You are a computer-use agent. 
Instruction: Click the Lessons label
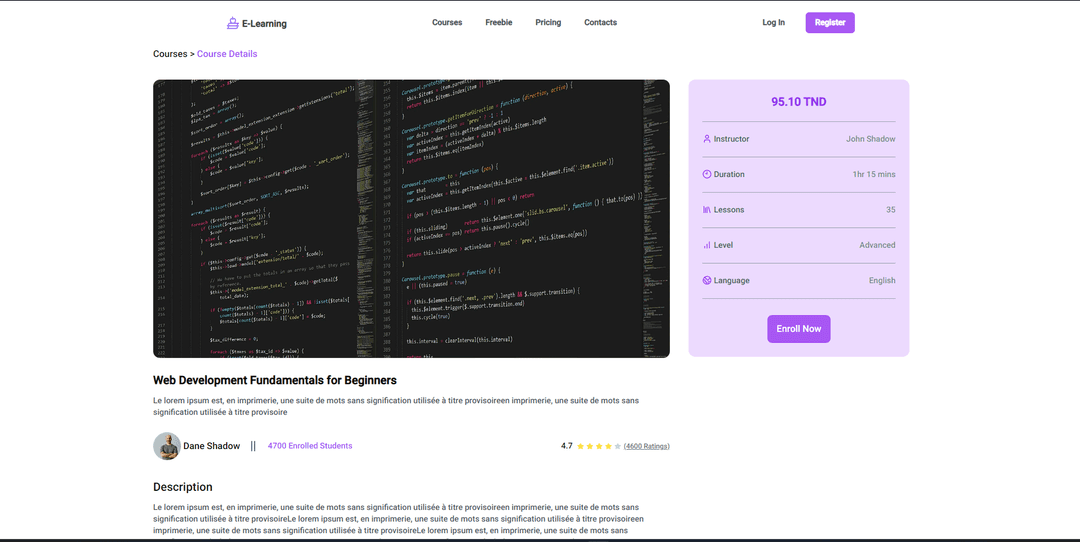(x=729, y=209)
